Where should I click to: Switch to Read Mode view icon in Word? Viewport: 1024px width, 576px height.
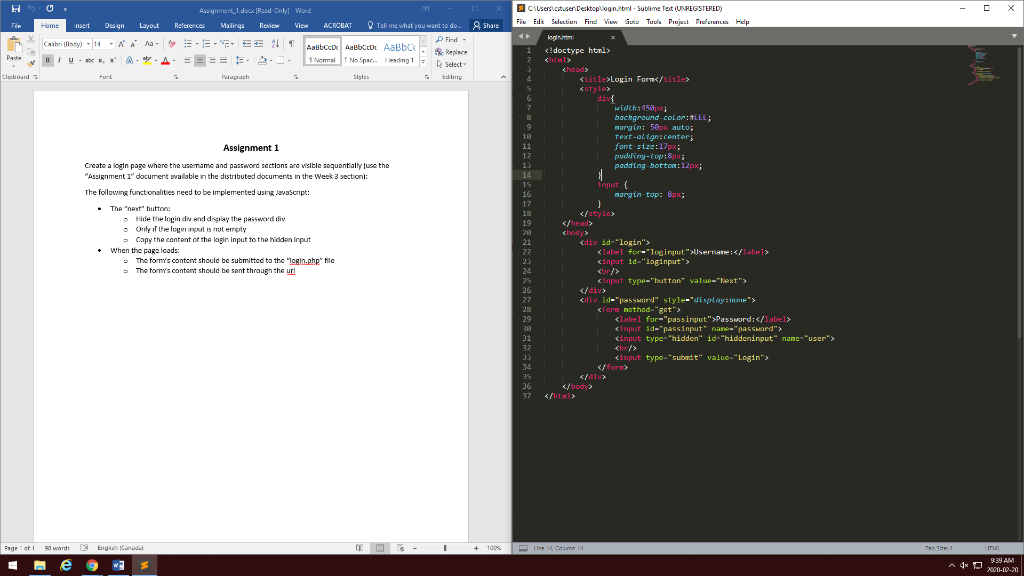coord(359,548)
